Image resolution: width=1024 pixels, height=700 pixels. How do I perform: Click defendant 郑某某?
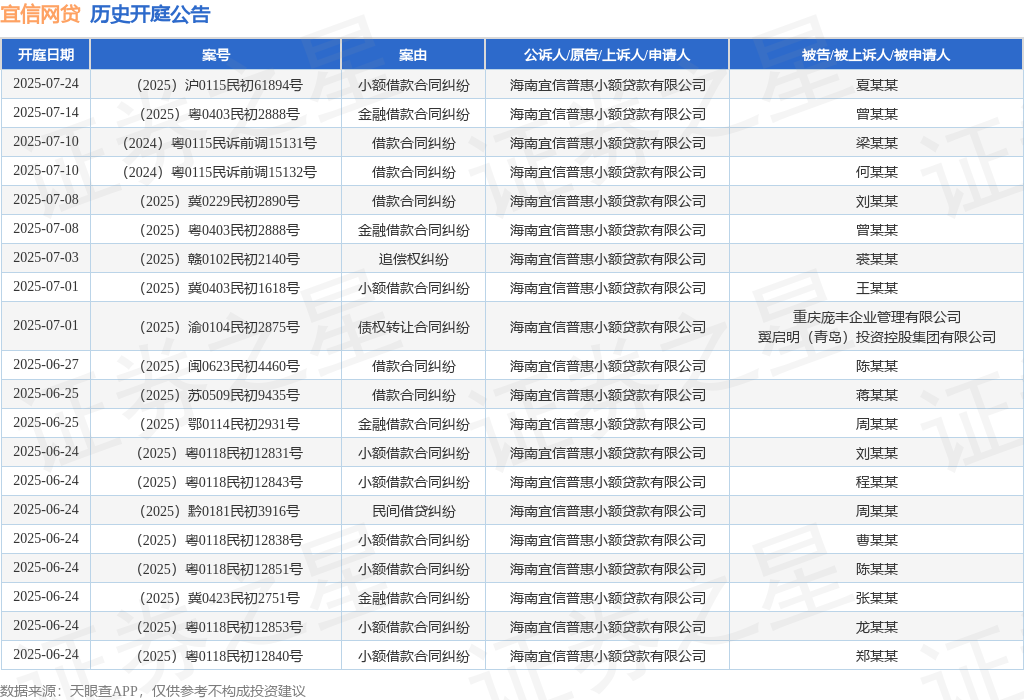[876, 656]
